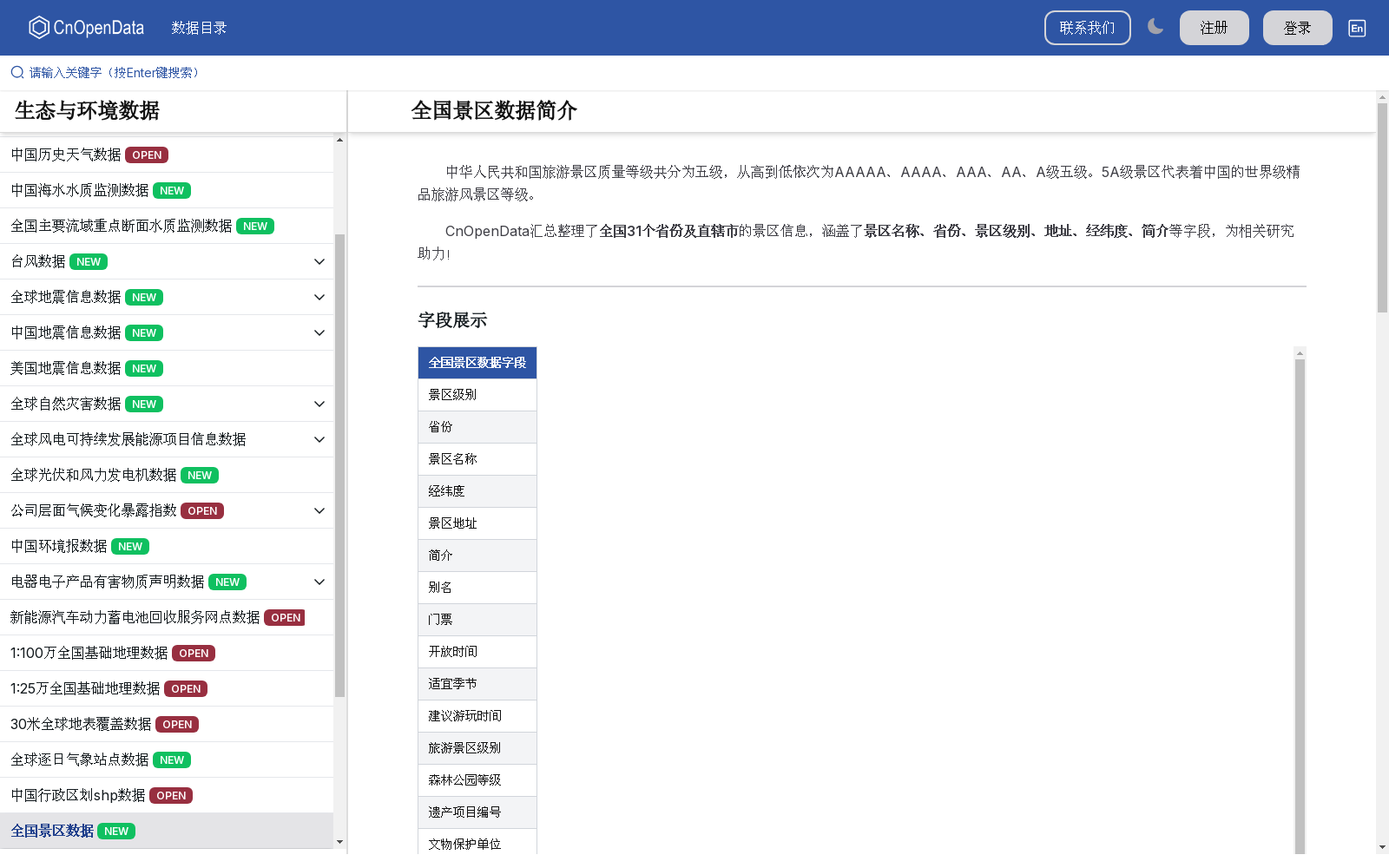Viewport: 1389px width, 868px height.
Task: Click NEW badge beside 台风数据
Action: [x=89, y=261]
